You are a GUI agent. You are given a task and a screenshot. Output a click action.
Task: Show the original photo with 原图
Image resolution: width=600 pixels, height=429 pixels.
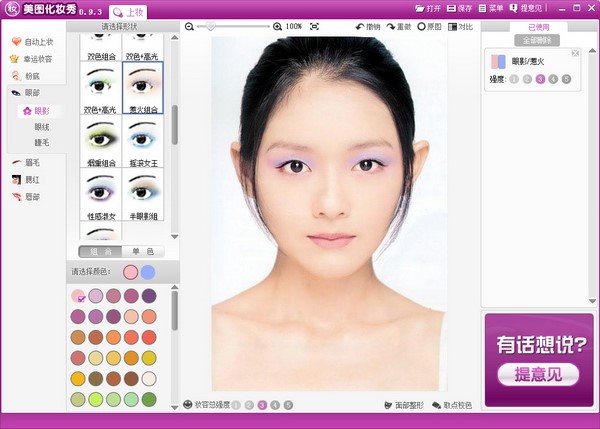[x=429, y=27]
